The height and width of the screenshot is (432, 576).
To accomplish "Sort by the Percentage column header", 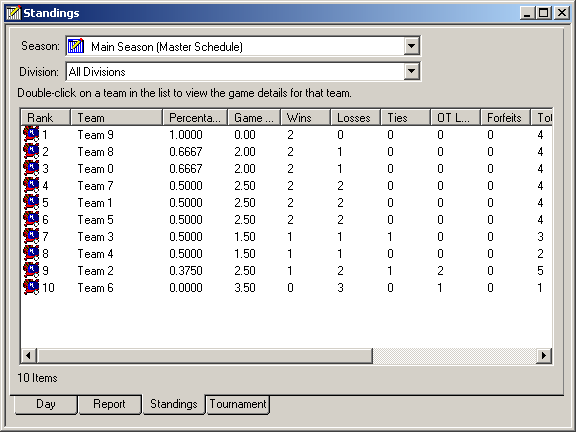I will point(195,118).
